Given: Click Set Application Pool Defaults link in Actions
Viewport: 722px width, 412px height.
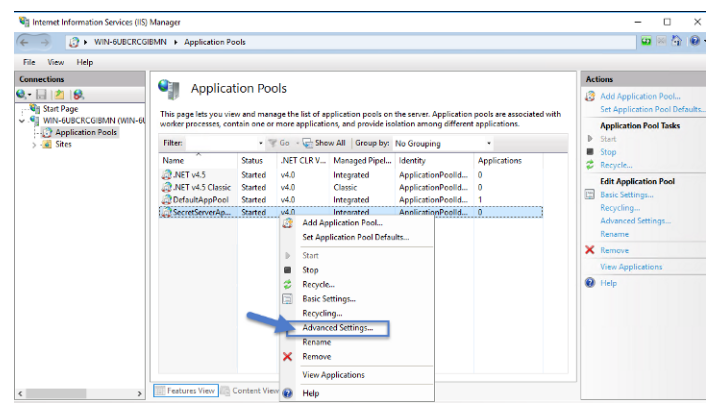Looking at the screenshot, I should [652, 110].
